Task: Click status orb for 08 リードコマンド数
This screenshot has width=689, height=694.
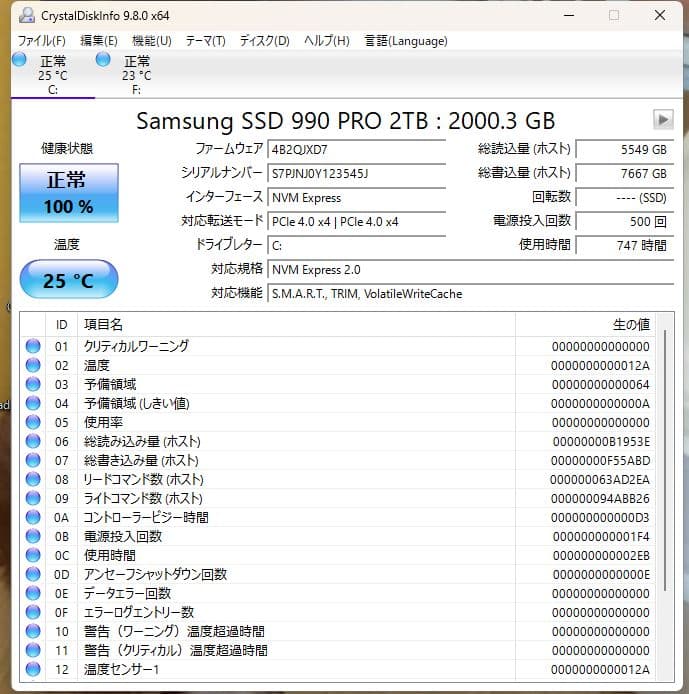Action: [33, 479]
